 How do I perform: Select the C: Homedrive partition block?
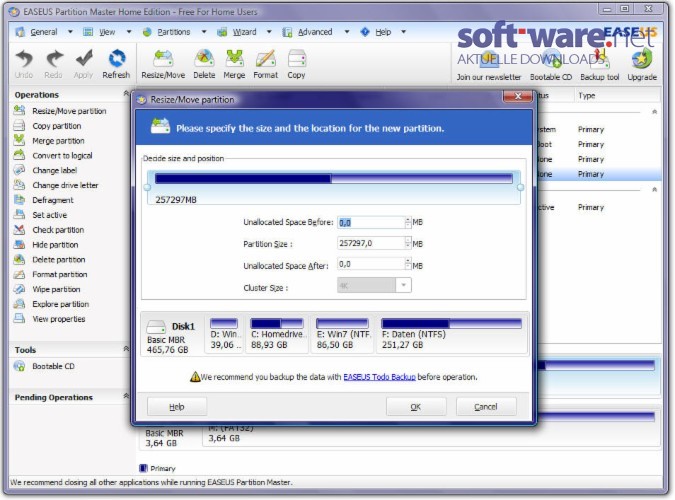coord(277,334)
